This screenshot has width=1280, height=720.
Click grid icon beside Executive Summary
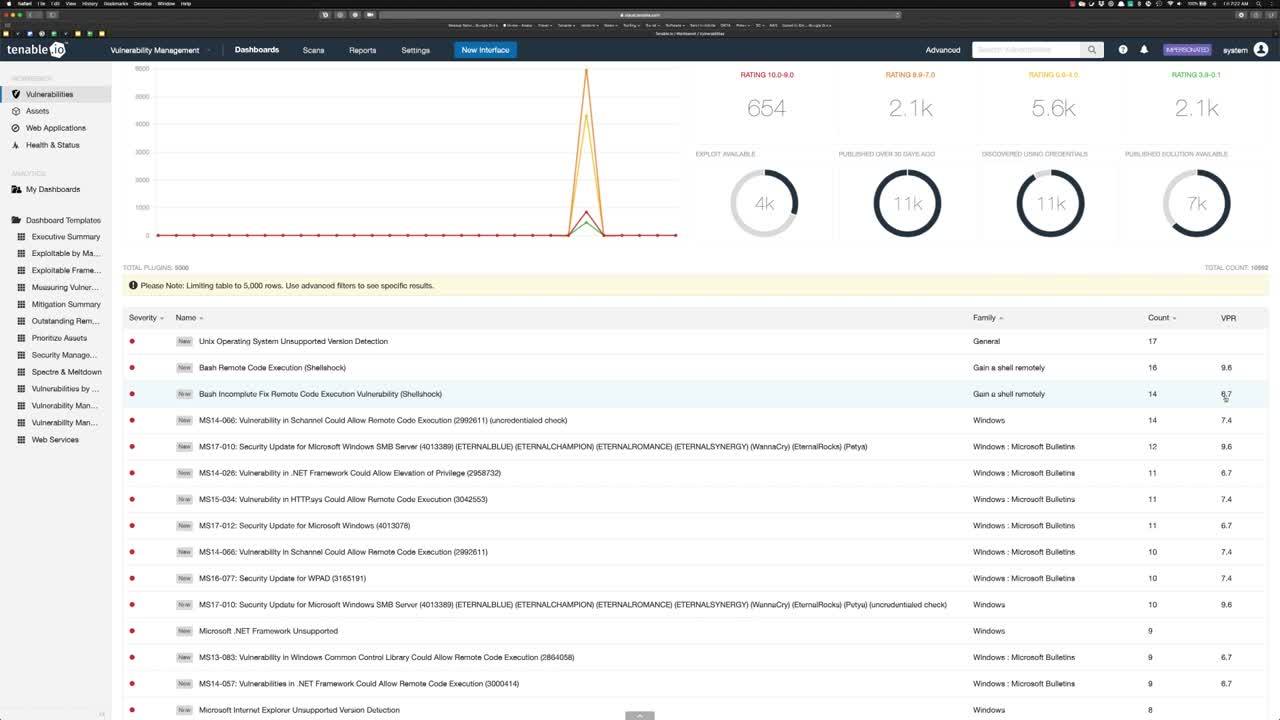(x=22, y=237)
